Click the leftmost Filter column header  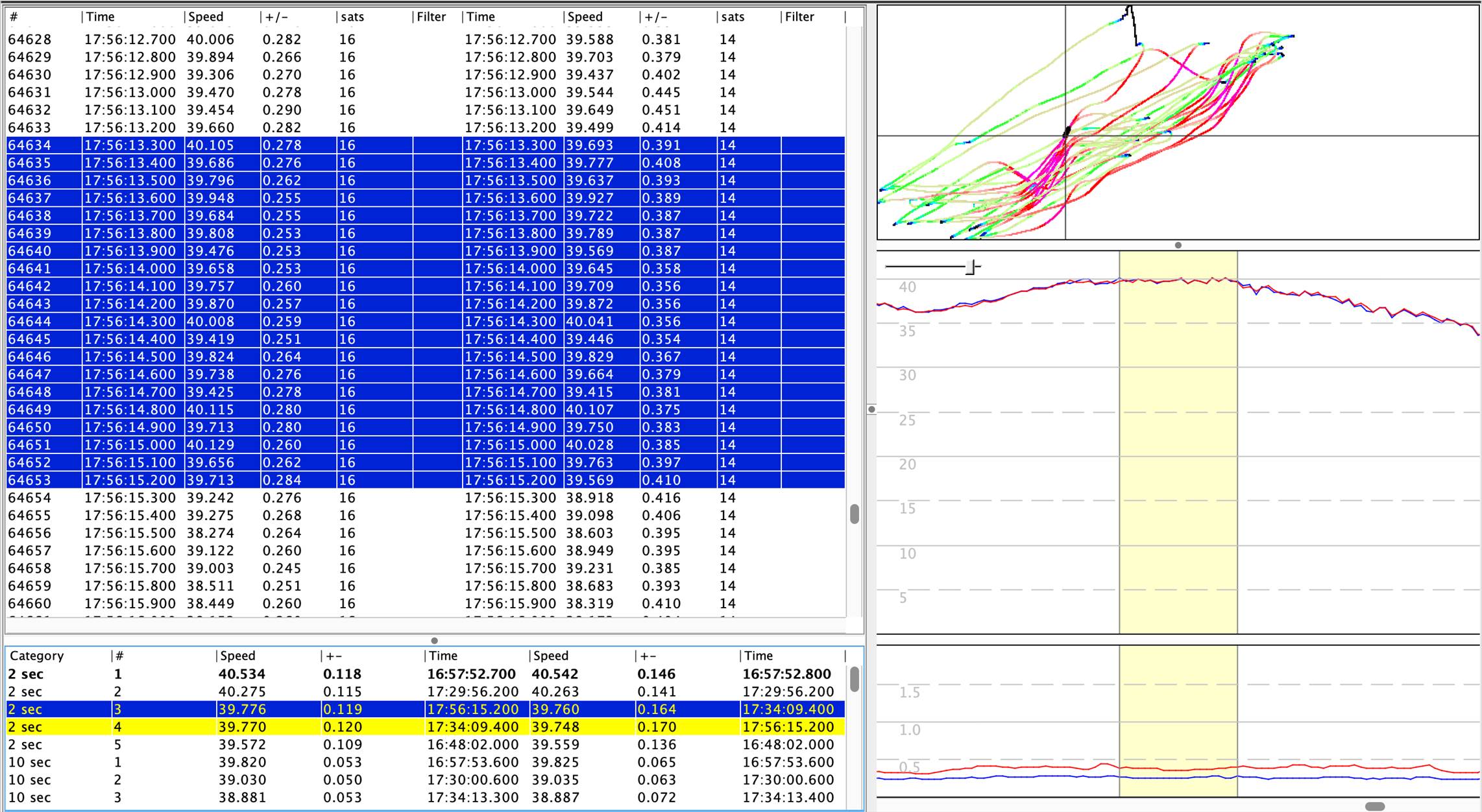point(431,17)
